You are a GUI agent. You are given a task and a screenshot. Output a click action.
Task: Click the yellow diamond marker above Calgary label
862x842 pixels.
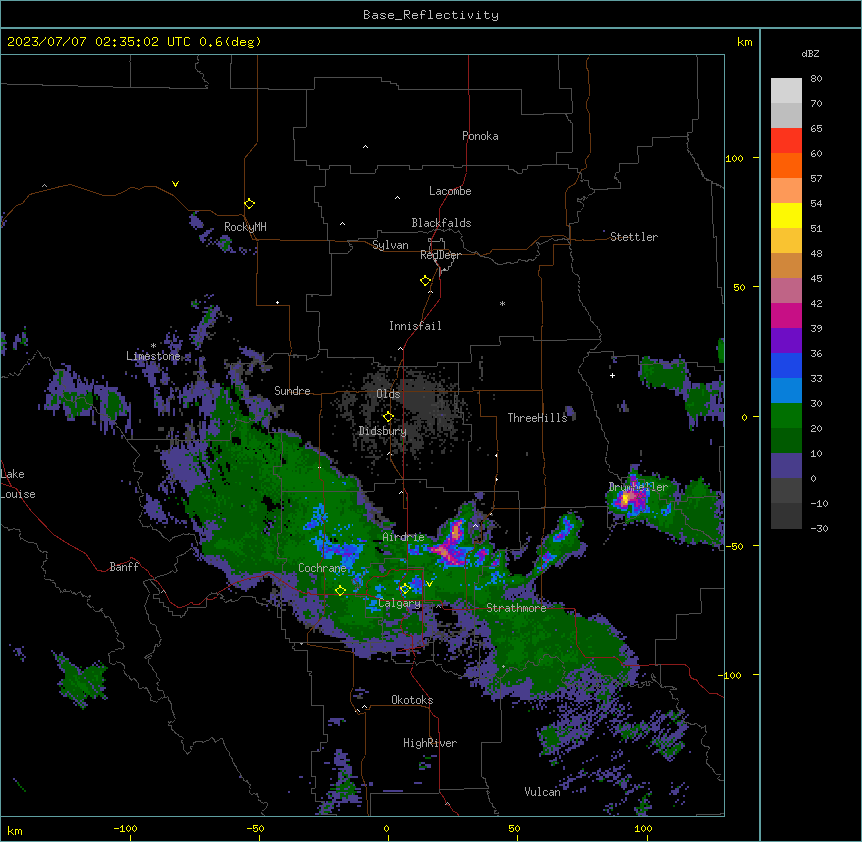point(405,589)
